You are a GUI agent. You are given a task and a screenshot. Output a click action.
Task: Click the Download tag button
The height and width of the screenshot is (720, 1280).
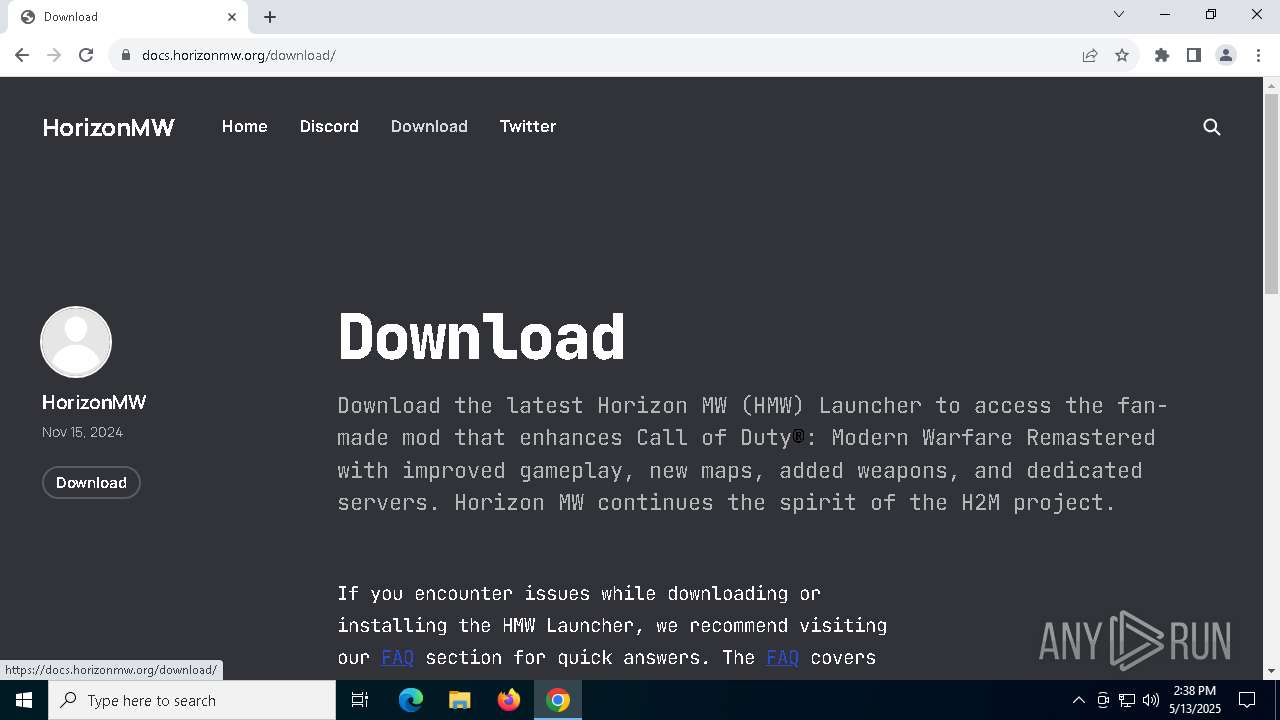[91, 482]
